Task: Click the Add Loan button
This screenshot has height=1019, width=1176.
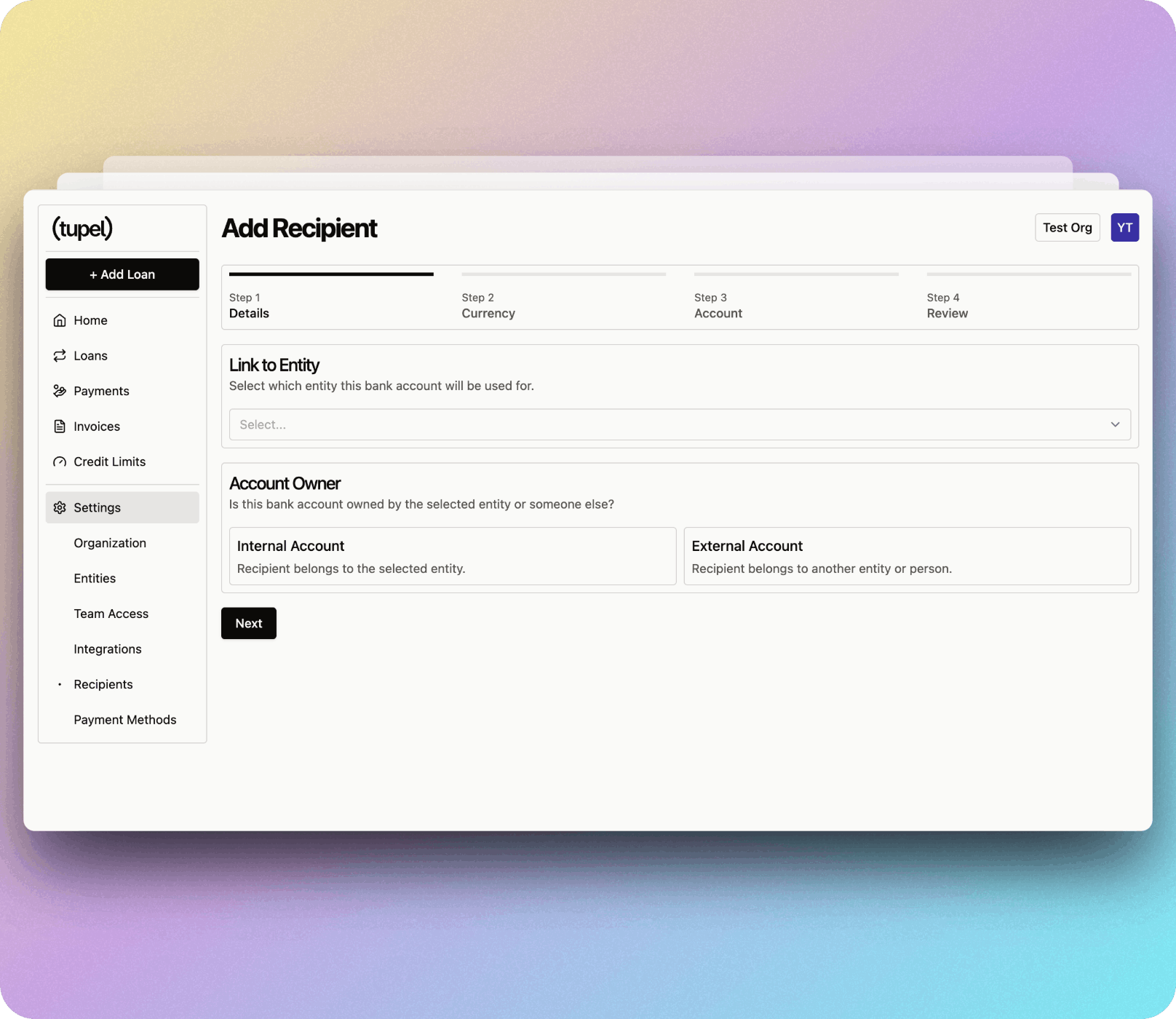Action: coord(122,274)
